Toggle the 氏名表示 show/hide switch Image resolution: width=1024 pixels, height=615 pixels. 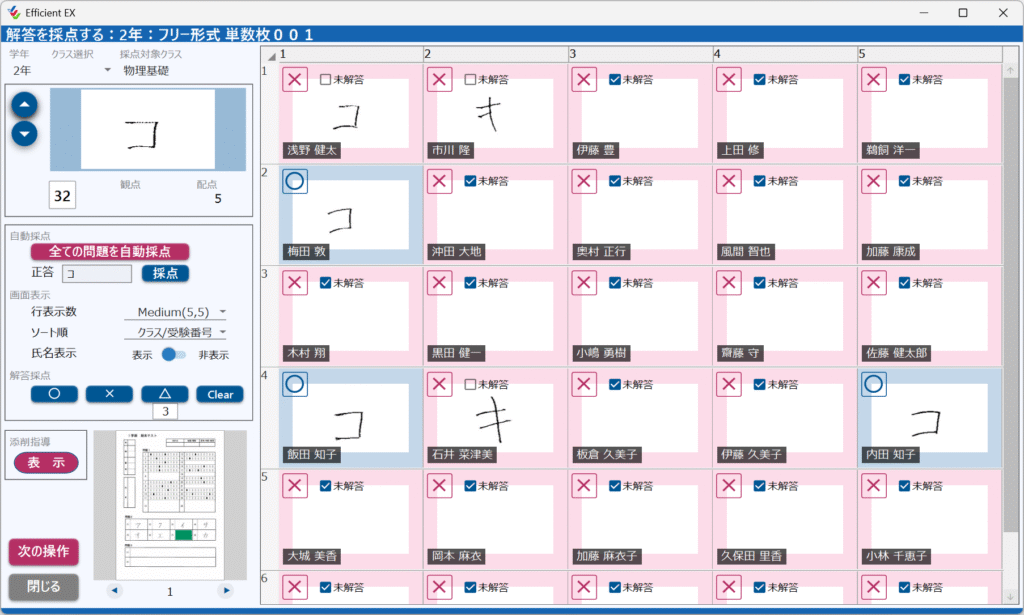(174, 354)
